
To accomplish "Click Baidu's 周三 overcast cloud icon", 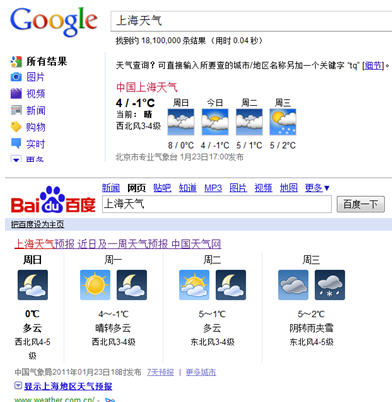I will pos(293,285).
